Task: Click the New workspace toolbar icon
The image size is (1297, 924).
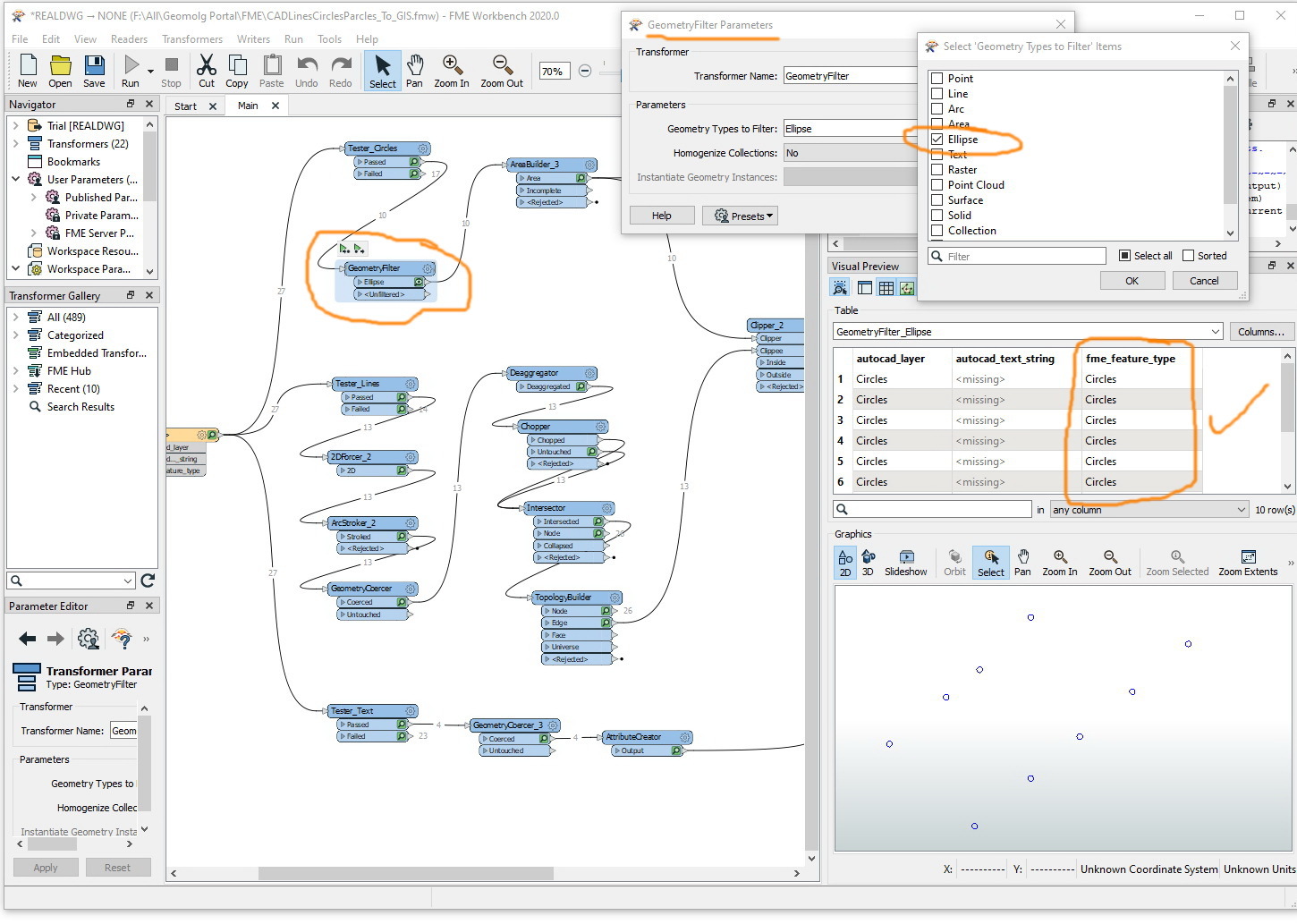Action: 28,71
